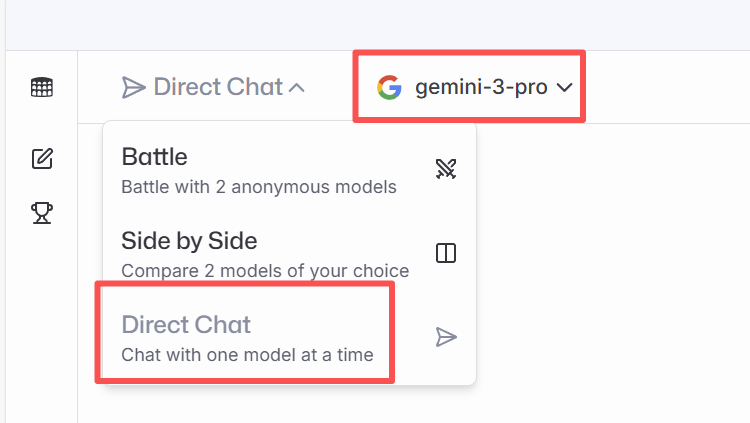Click the grid table icon in sidebar
The image size is (750, 423).
(x=42, y=87)
